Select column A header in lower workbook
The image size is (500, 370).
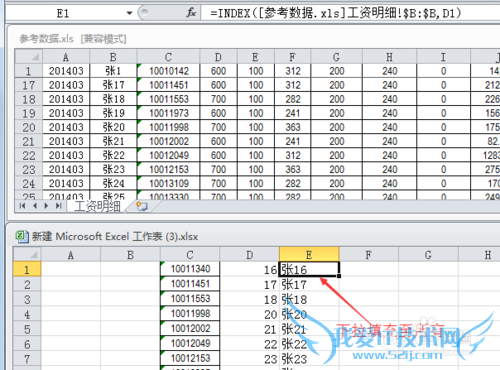point(71,255)
